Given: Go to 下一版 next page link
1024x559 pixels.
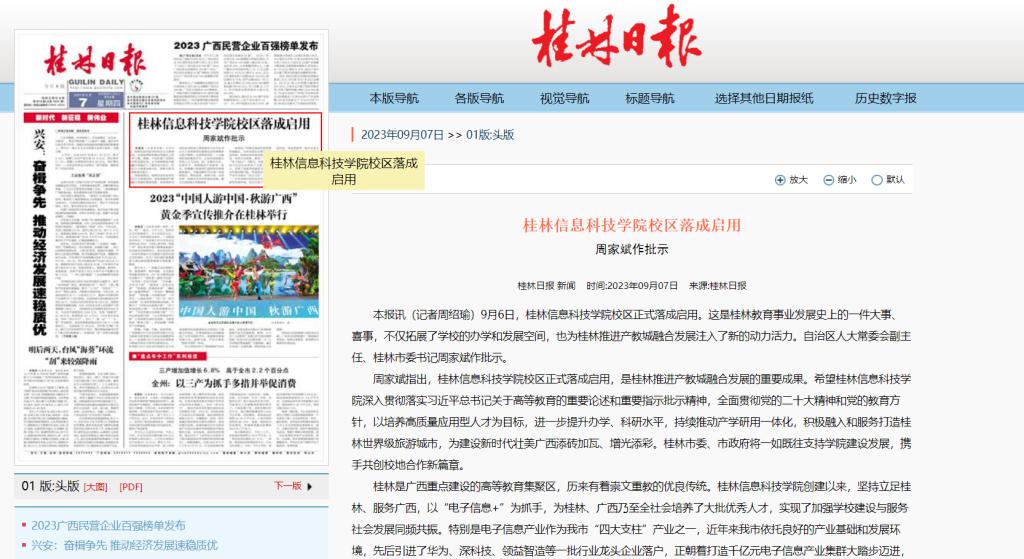Looking at the screenshot, I should 287,486.
